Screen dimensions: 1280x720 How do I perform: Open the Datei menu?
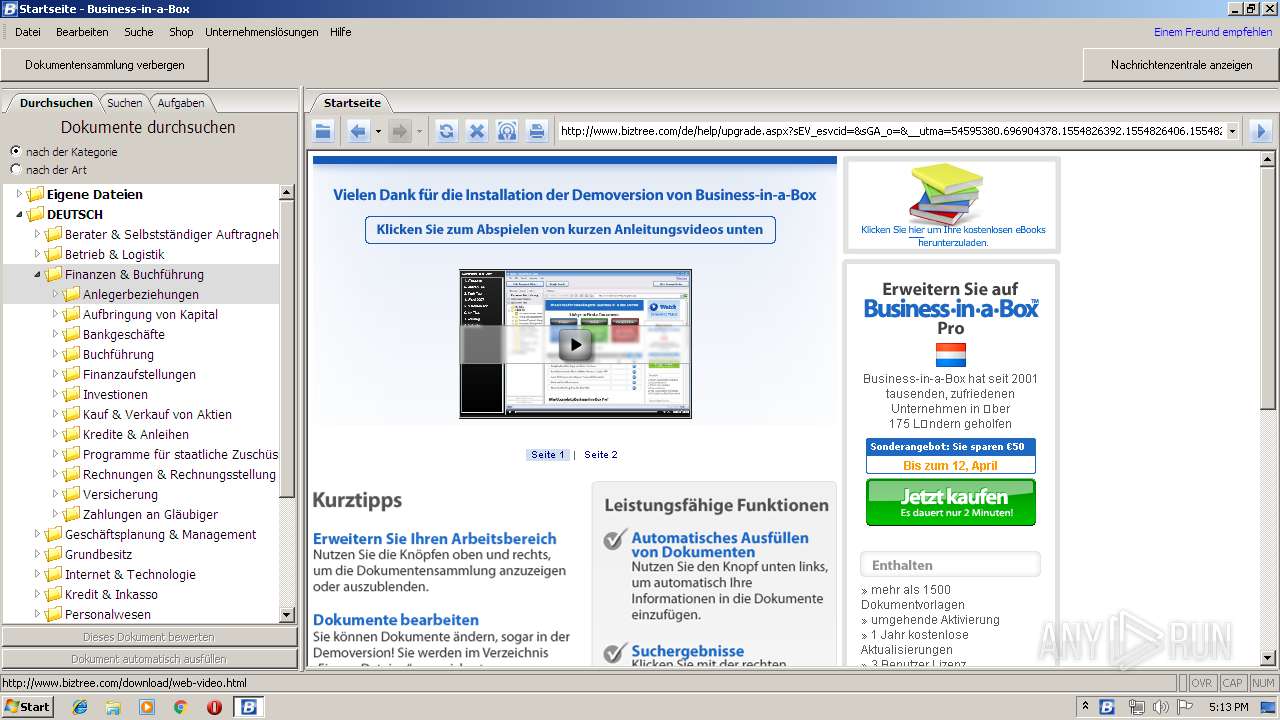[x=28, y=32]
